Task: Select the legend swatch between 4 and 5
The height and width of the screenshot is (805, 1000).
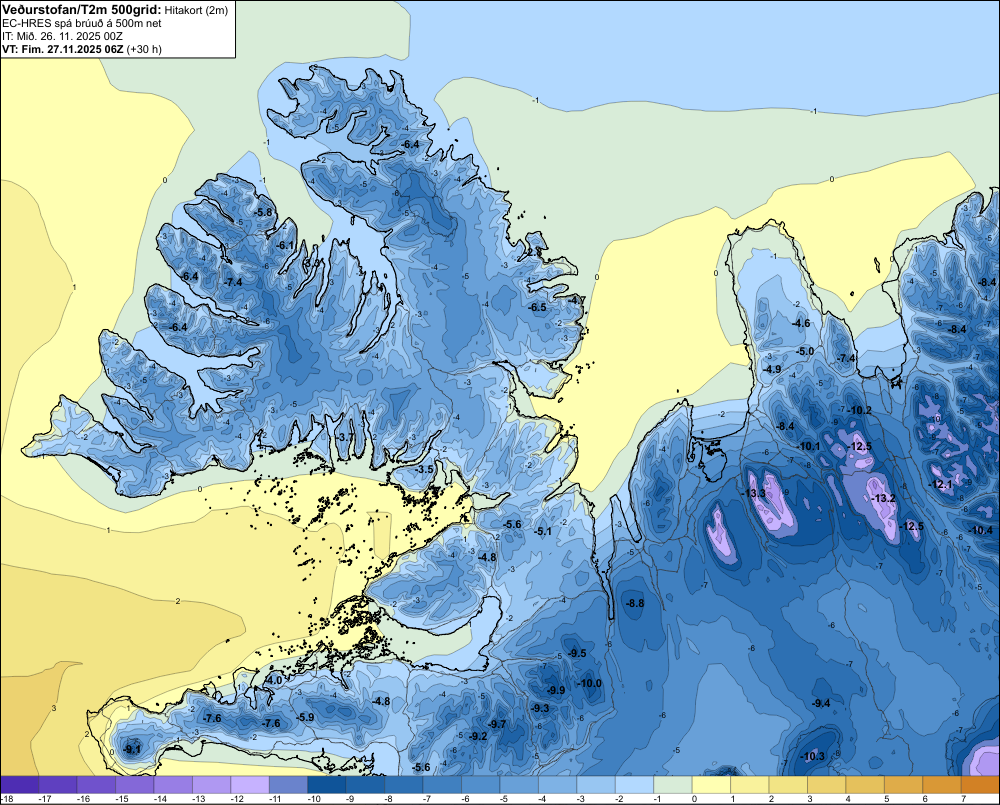Action: pyautogui.click(x=865, y=785)
